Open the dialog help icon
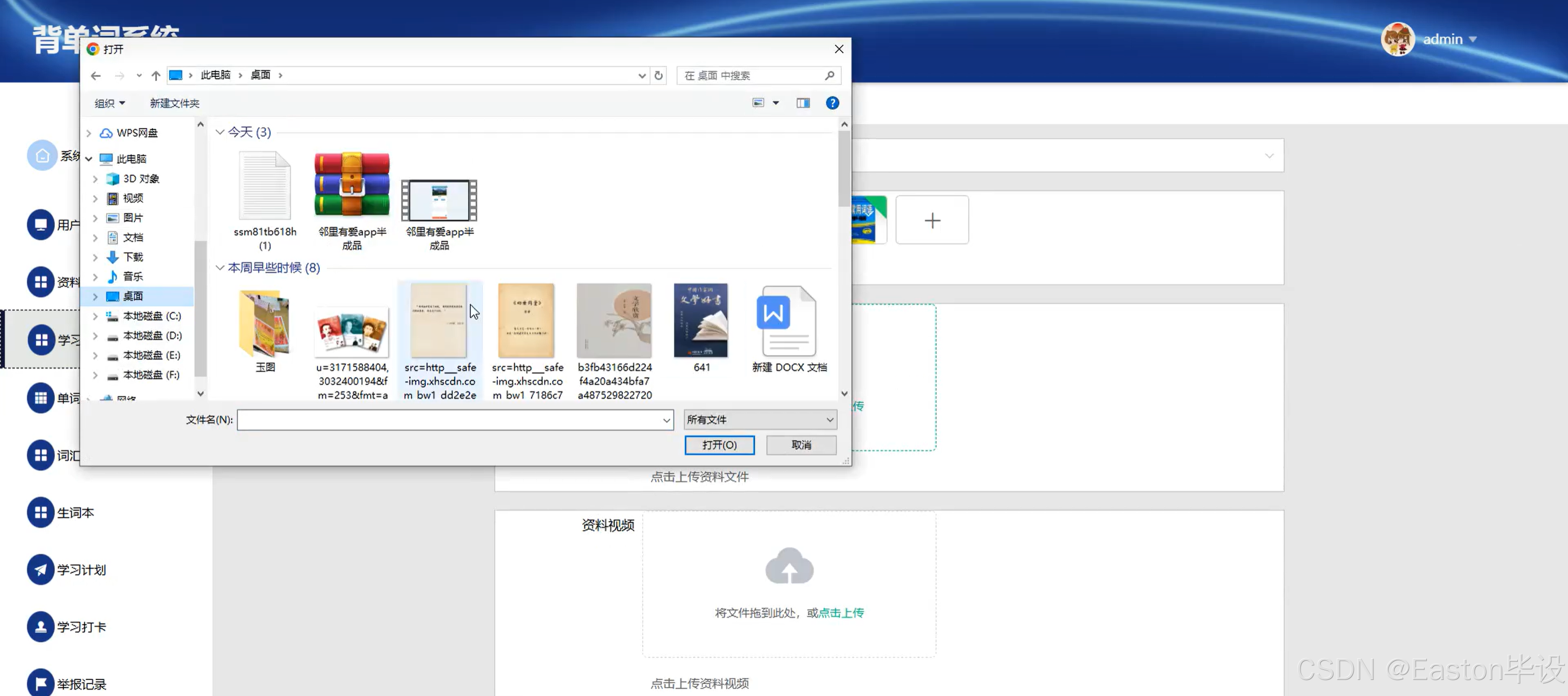This screenshot has width=1568, height=696. click(x=832, y=104)
